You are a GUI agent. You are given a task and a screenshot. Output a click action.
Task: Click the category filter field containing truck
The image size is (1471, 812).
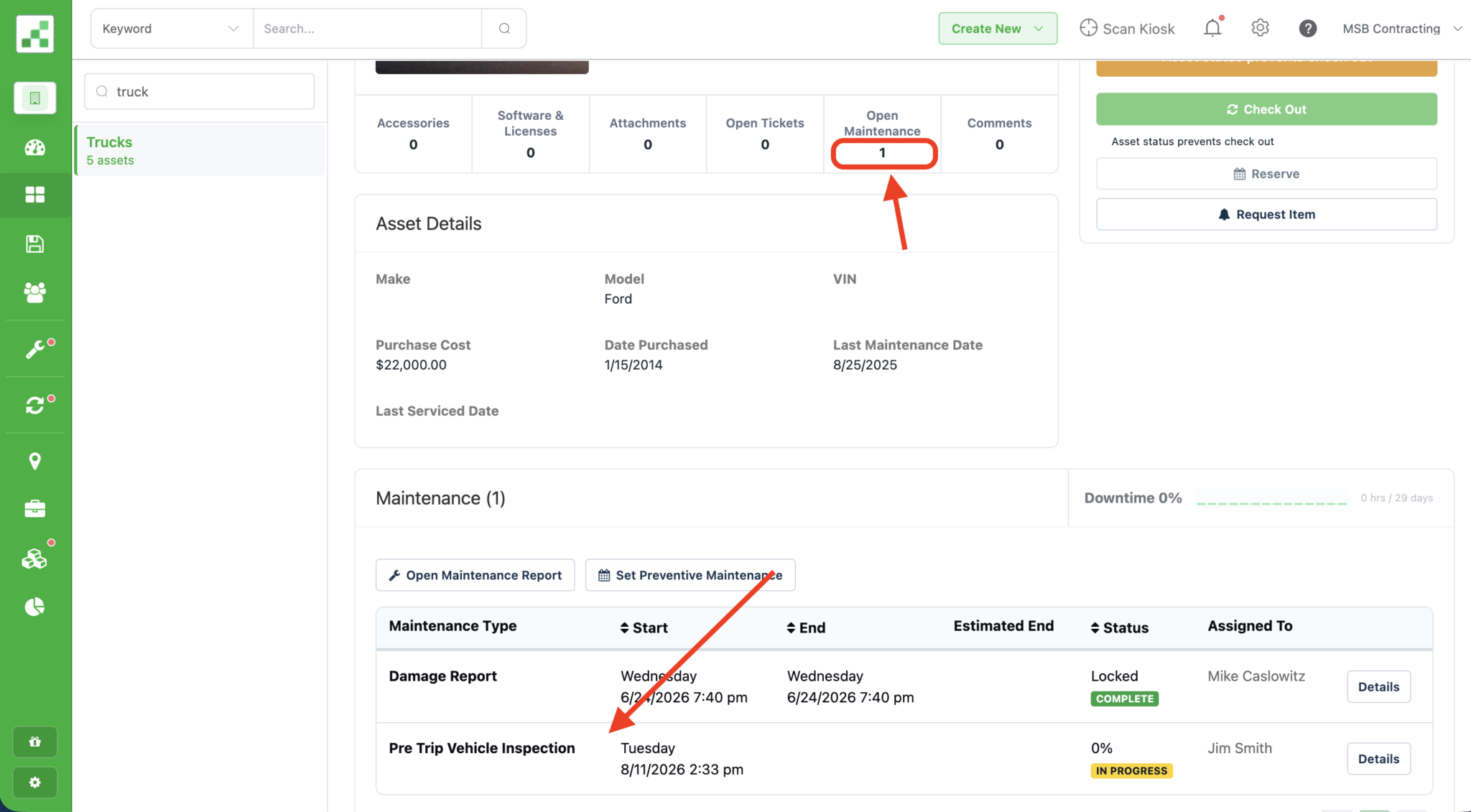pyautogui.click(x=200, y=91)
